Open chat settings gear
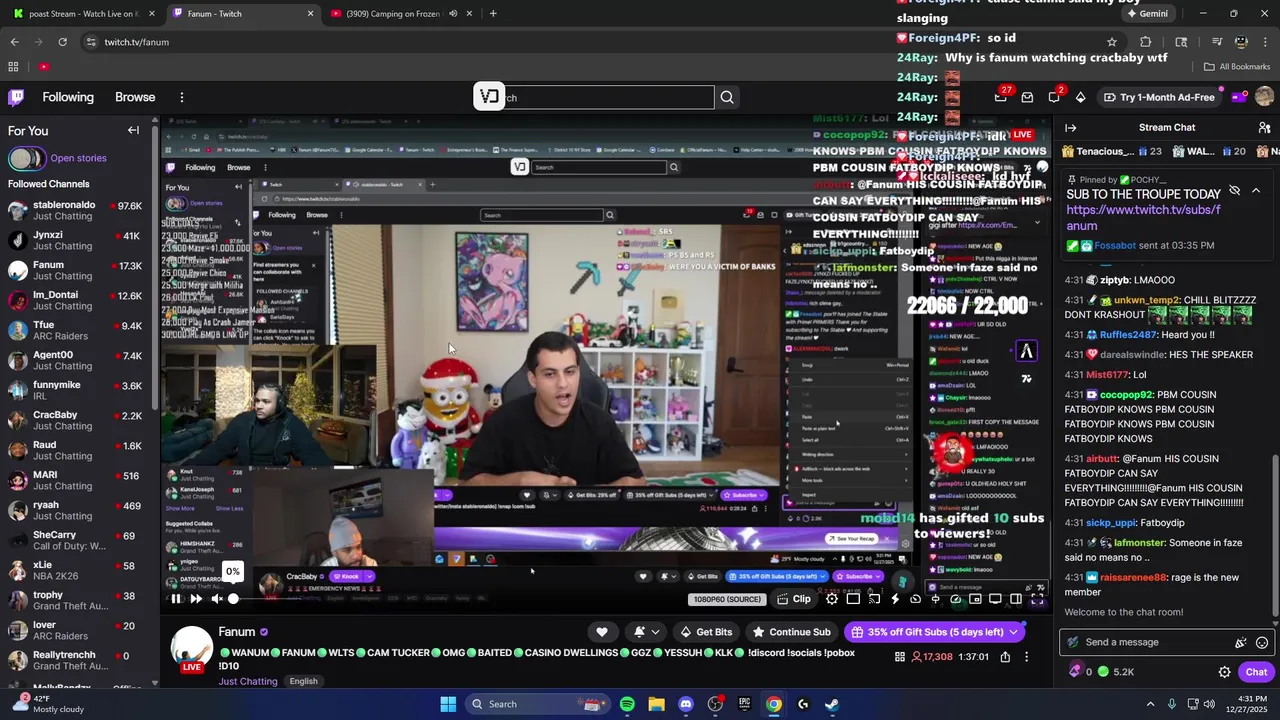The image size is (1280, 720). click(1224, 672)
